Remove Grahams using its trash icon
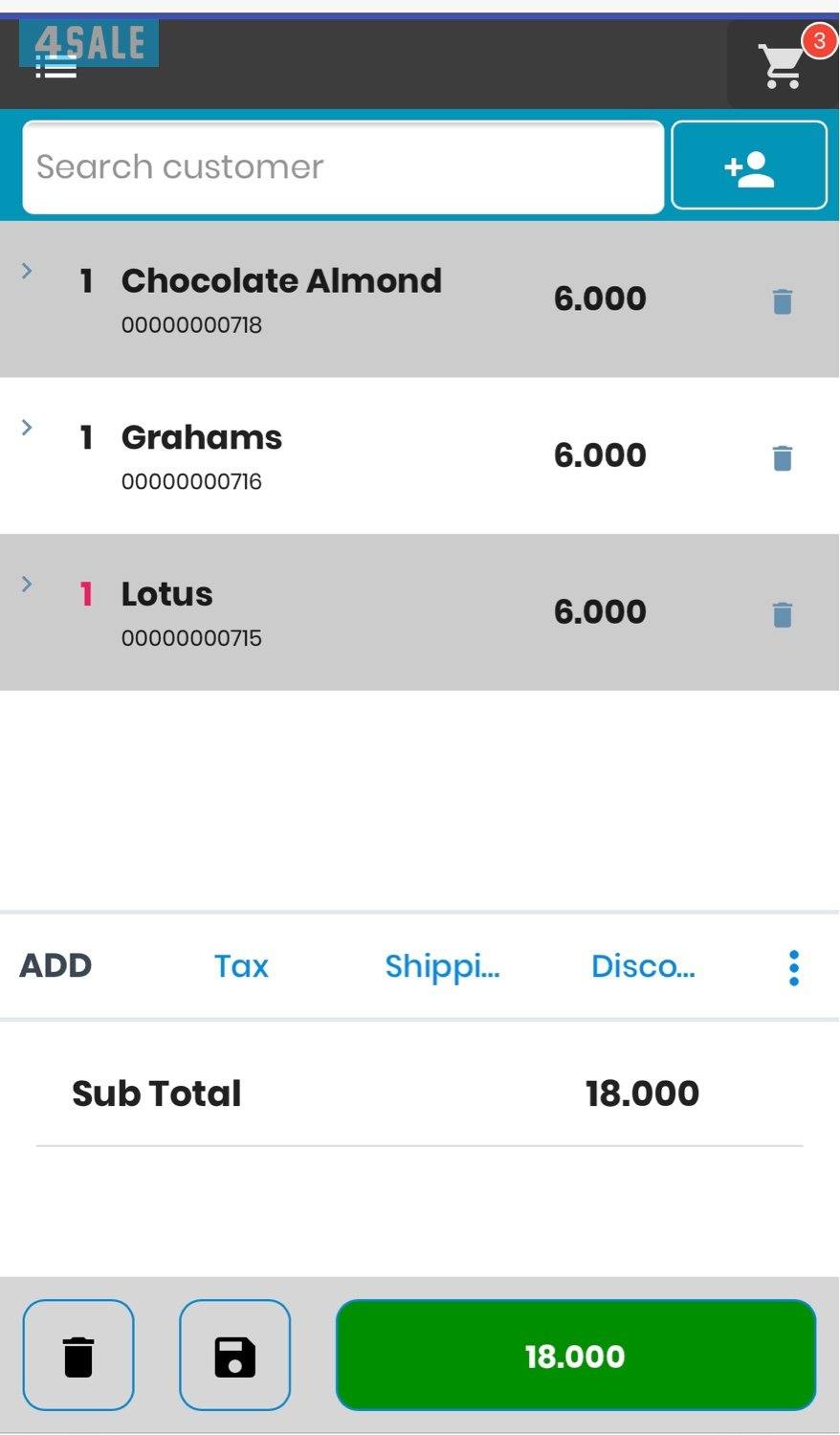840x1435 pixels. coord(782,458)
